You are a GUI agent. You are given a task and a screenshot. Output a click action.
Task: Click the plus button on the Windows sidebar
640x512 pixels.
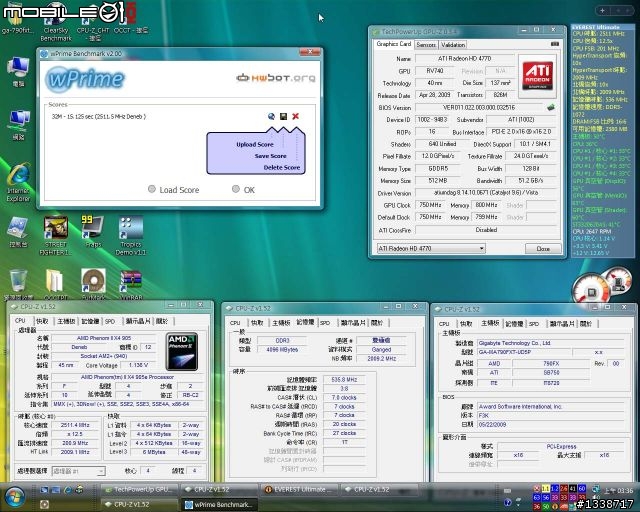tap(602, 11)
